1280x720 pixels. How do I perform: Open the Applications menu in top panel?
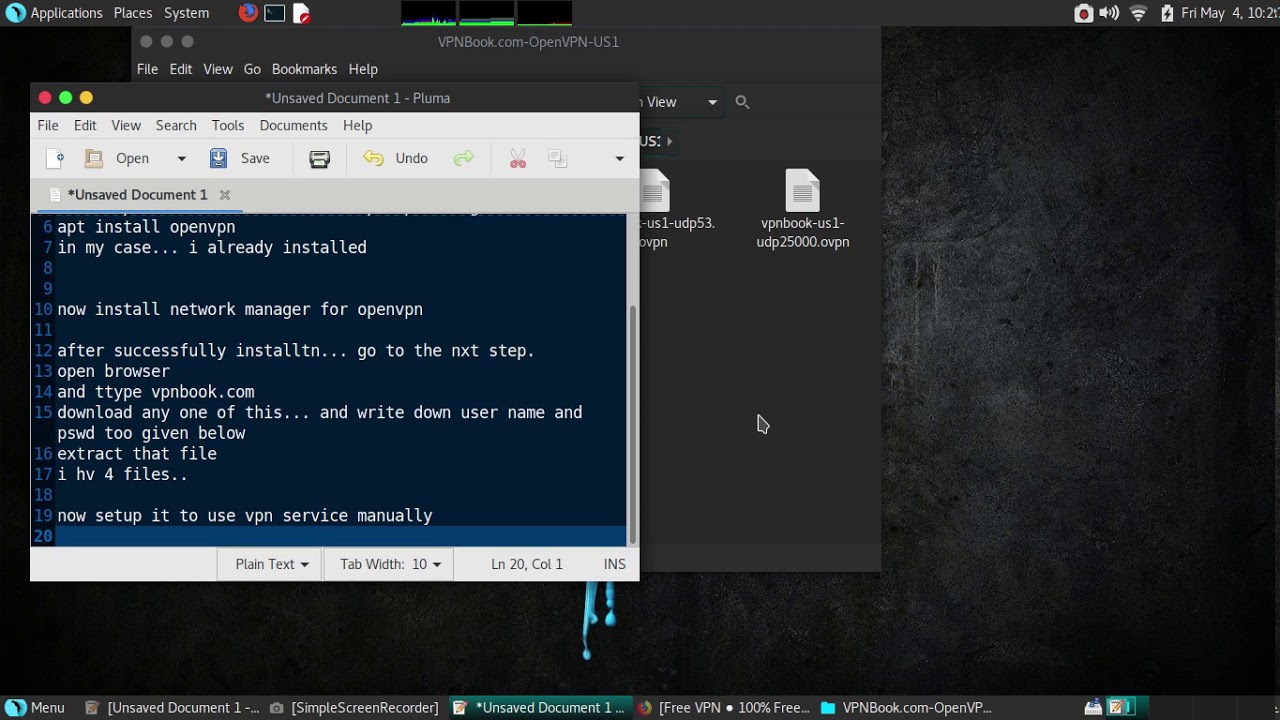67,13
